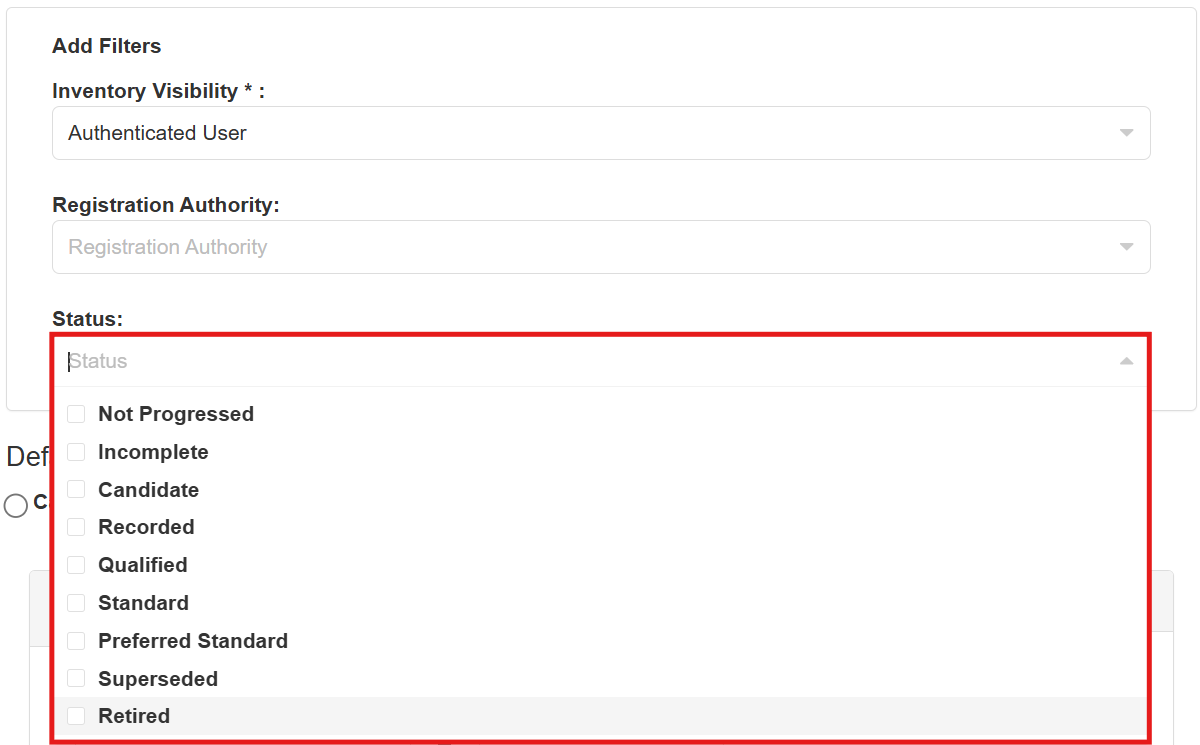Select the Retired status checkbox
1200x745 pixels.
[x=76, y=716]
